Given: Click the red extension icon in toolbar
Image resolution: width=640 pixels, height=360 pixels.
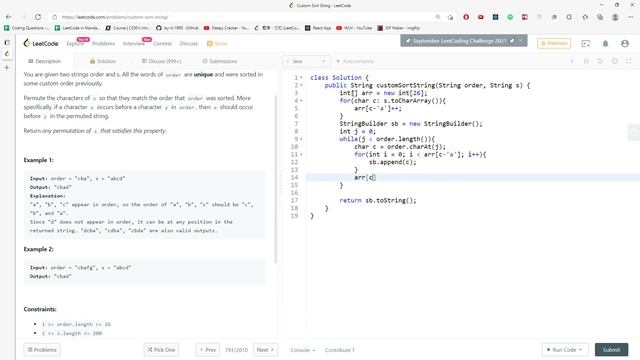Looking at the screenshot, I should [466, 17].
